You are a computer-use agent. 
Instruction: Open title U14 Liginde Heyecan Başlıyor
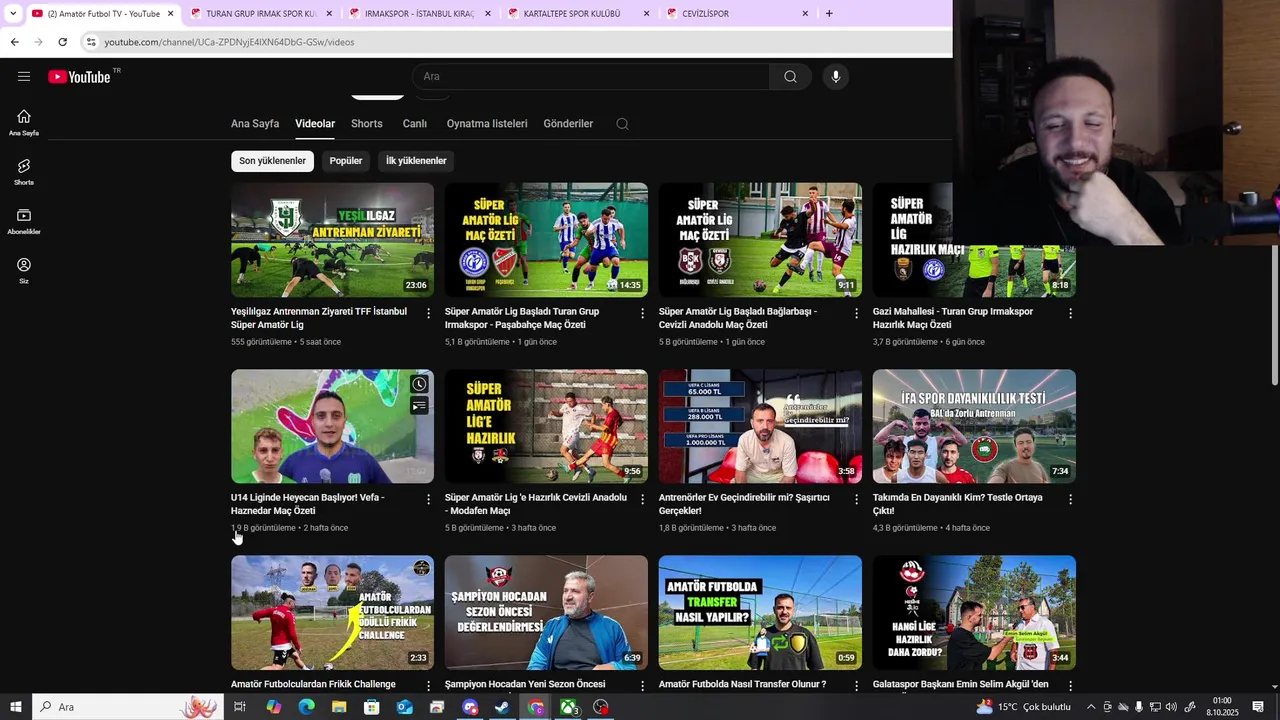click(308, 504)
